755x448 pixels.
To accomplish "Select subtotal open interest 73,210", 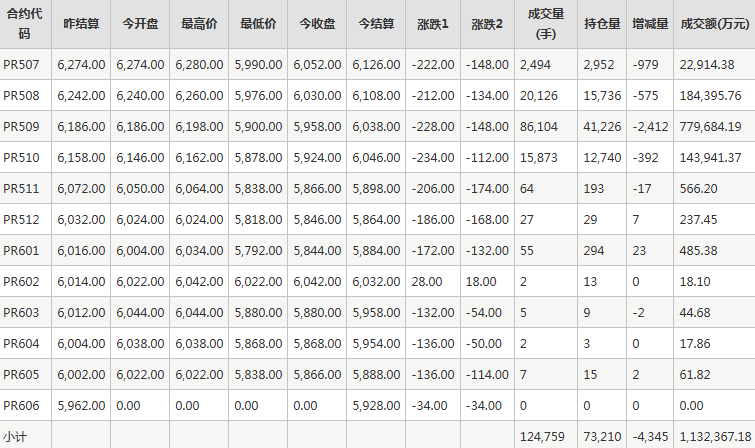I will [x=602, y=437].
